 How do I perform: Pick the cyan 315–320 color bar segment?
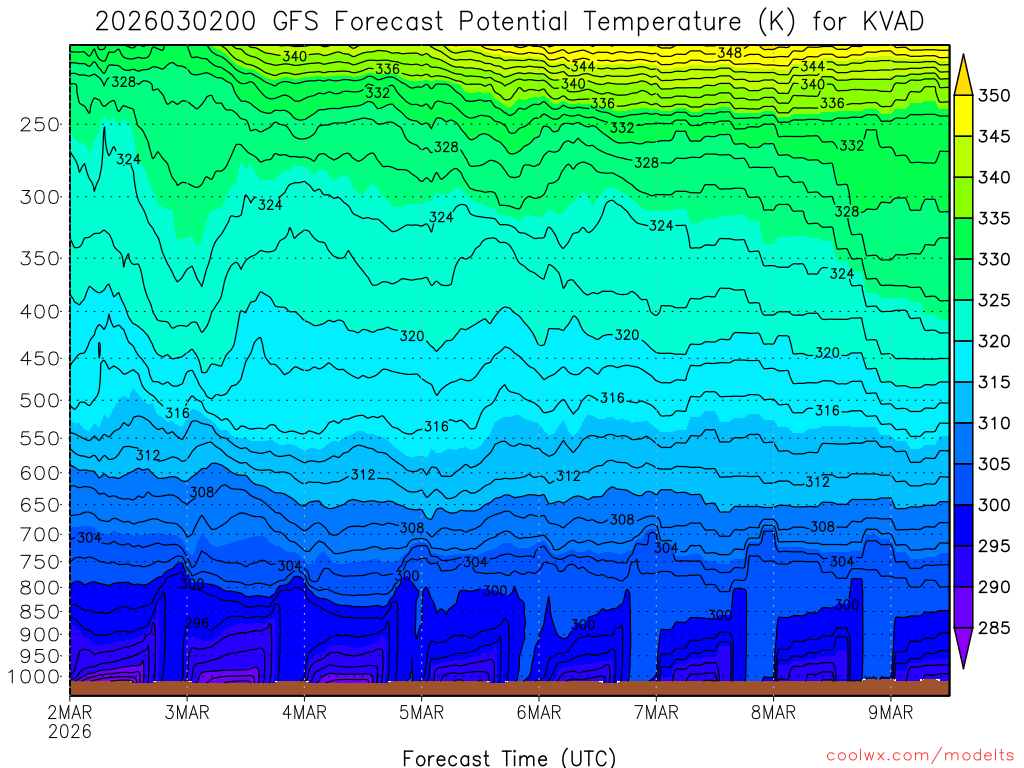pos(963,361)
